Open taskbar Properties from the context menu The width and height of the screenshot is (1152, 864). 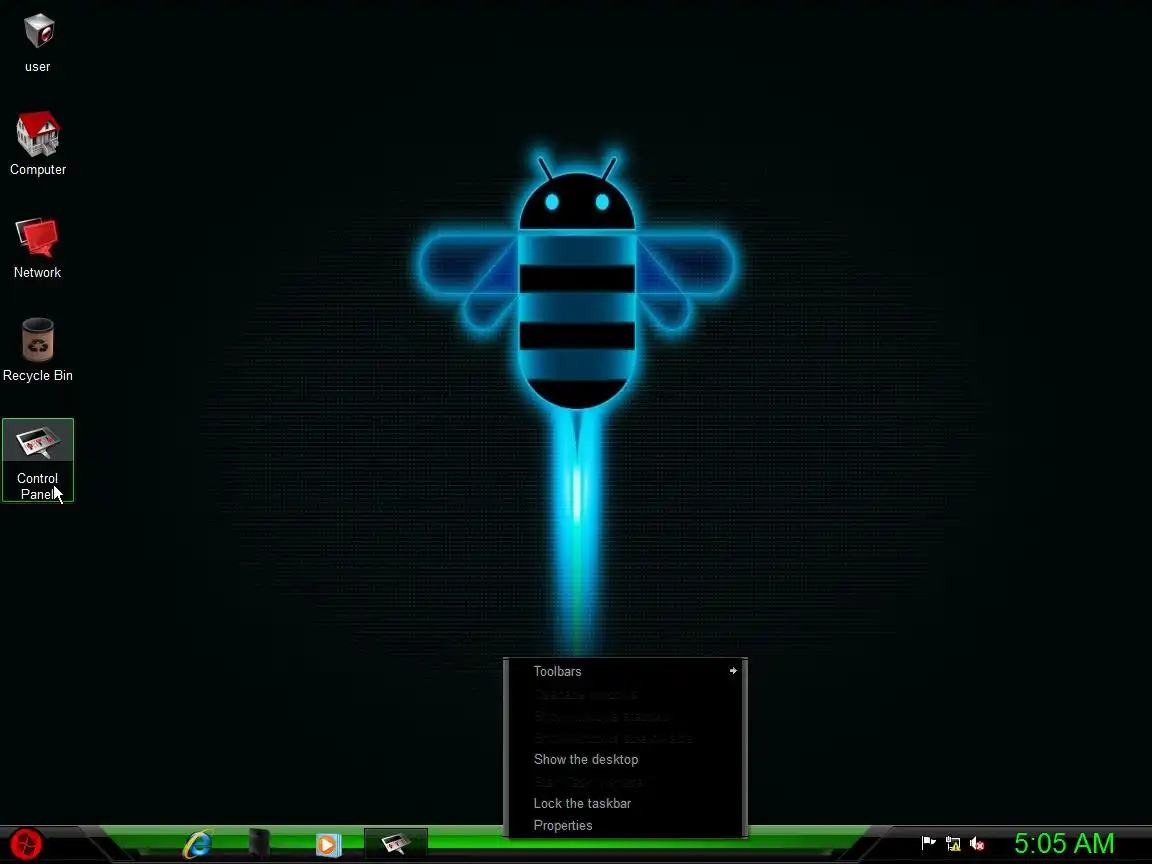[x=626, y=826]
